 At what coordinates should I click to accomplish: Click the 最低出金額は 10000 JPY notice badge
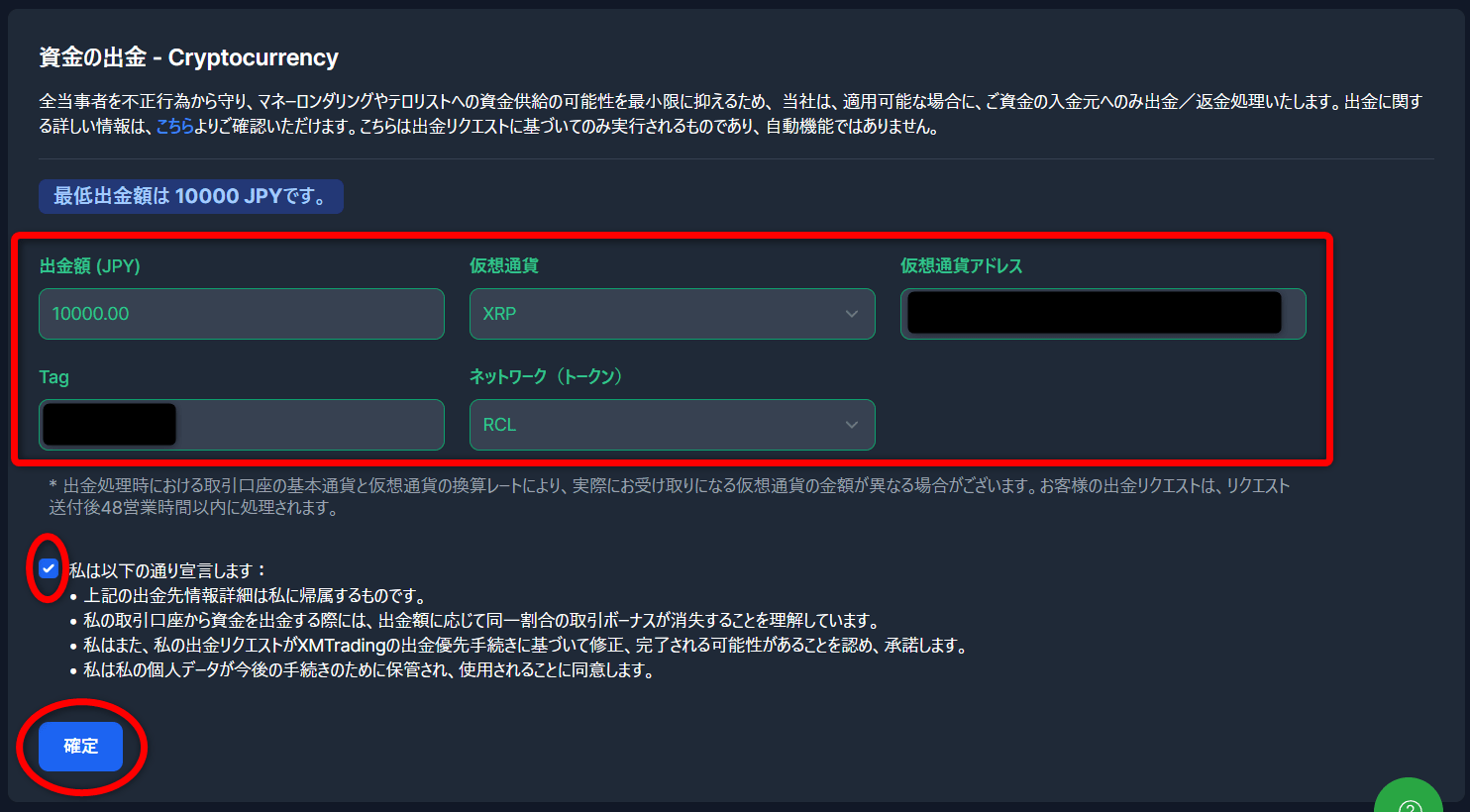point(191,196)
